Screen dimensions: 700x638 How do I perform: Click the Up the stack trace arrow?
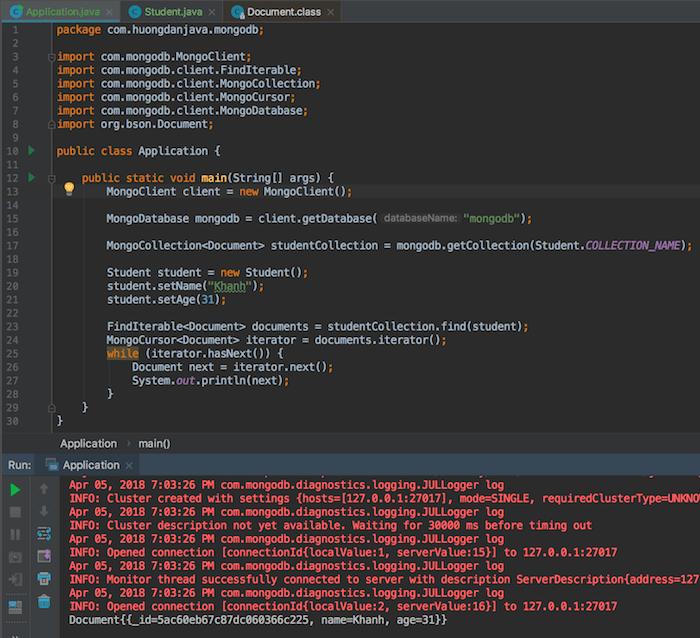(x=44, y=489)
